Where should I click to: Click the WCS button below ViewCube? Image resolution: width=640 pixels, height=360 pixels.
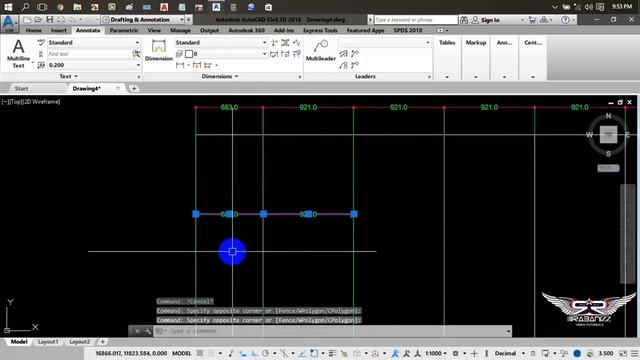[608, 168]
